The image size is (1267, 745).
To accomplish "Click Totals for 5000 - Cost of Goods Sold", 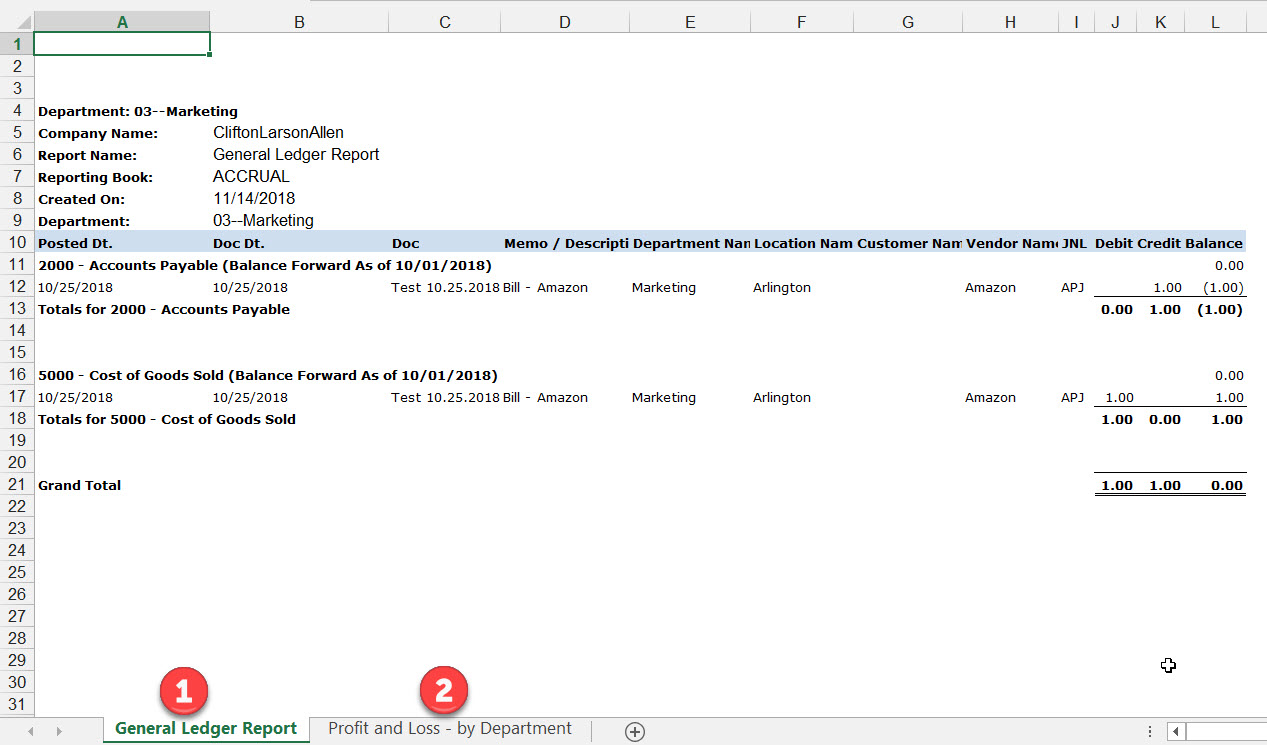I will (x=166, y=419).
